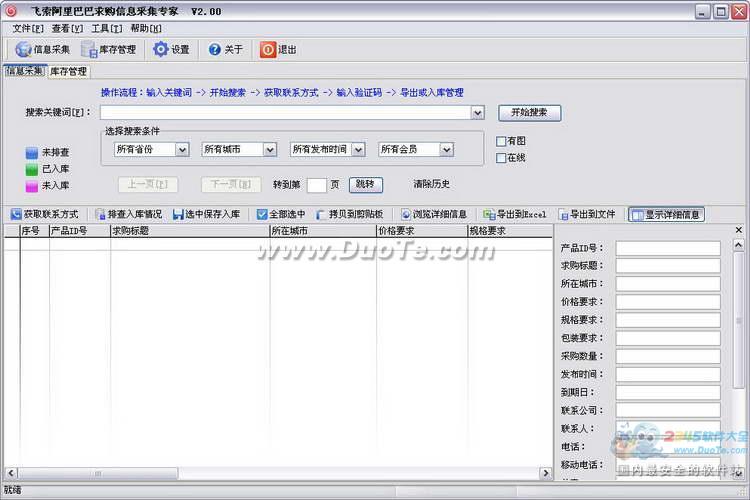Click 导出到文件 icon

[563, 214]
